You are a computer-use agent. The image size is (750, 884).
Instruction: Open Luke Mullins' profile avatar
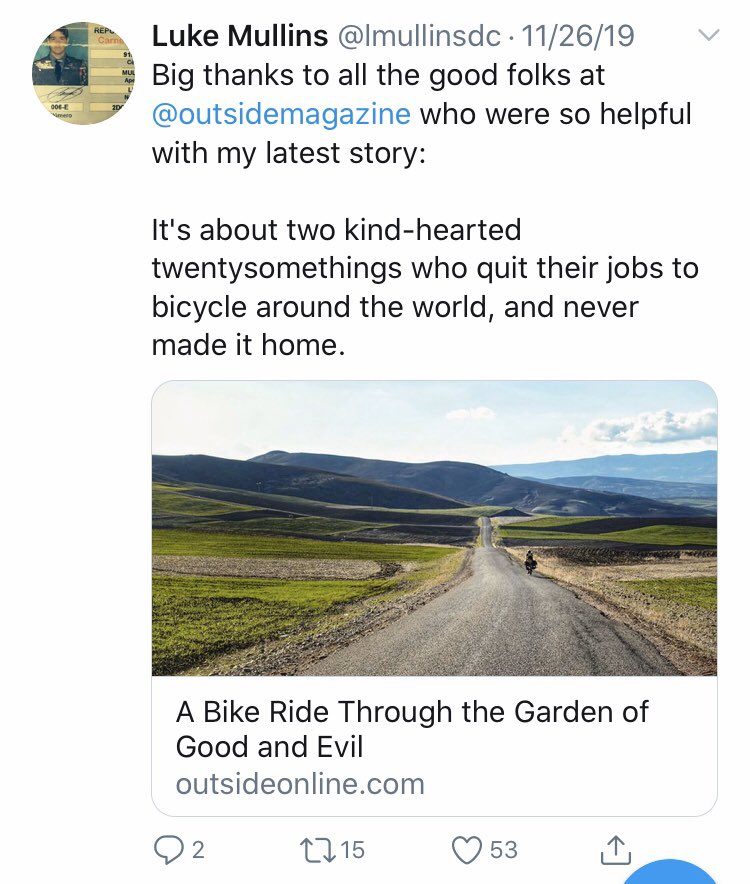point(83,73)
